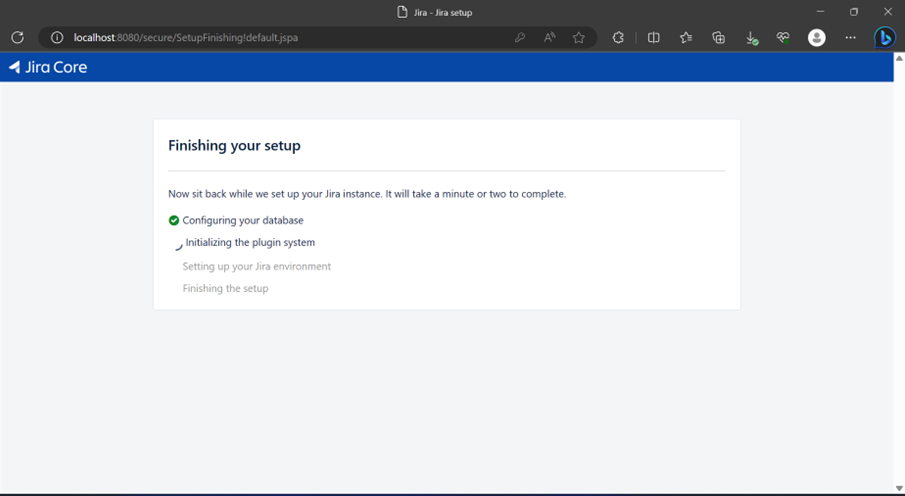905x496 pixels.
Task: Open the Collections icon
Action: (719, 38)
